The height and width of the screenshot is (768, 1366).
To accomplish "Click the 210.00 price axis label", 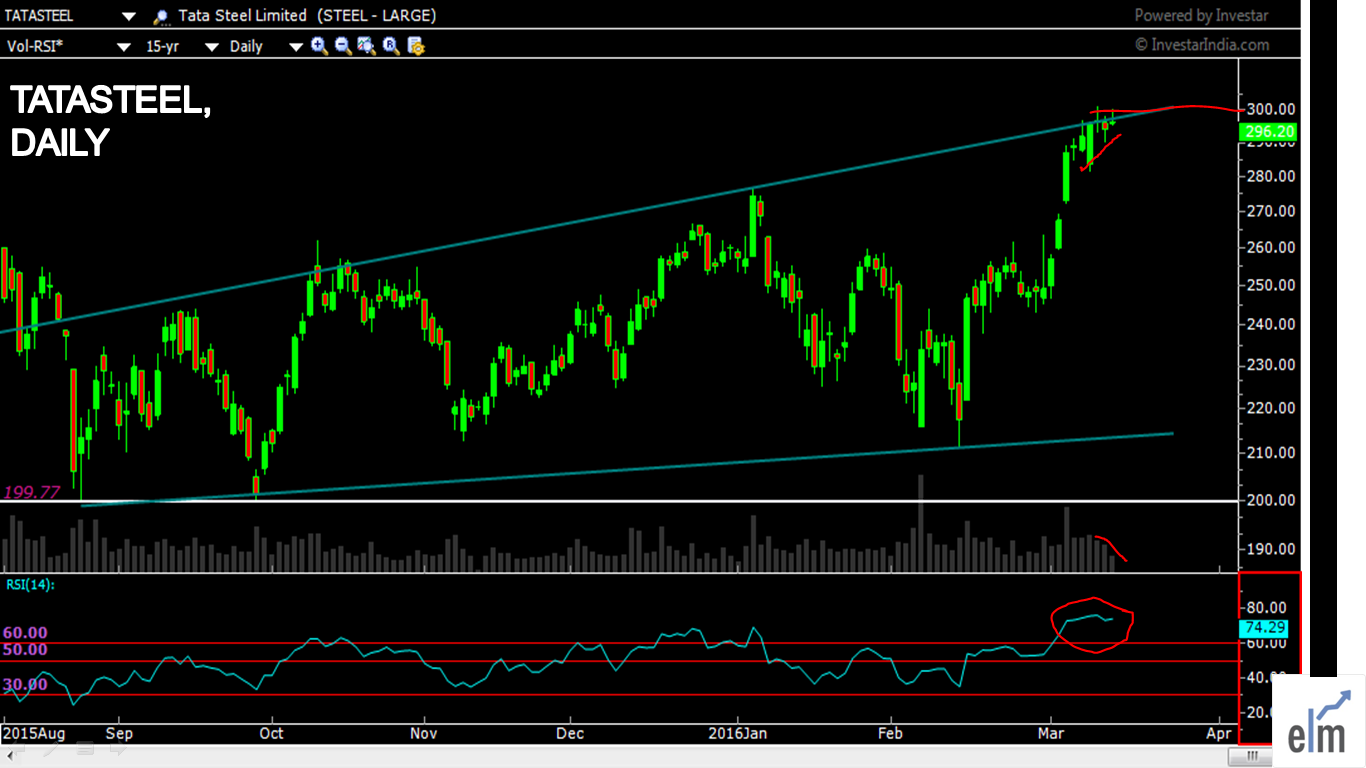I will pyautogui.click(x=1270, y=452).
